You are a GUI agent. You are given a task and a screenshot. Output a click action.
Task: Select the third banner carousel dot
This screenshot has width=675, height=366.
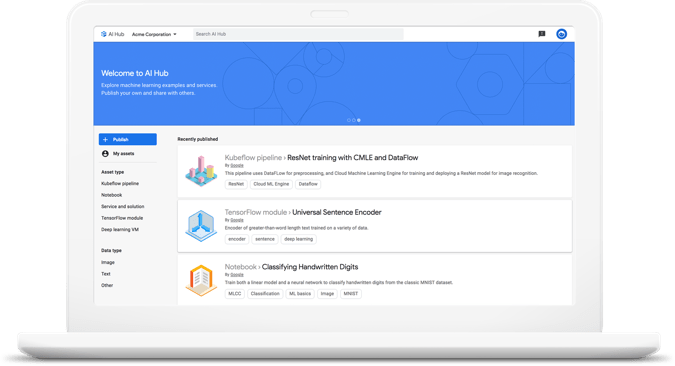click(x=359, y=120)
